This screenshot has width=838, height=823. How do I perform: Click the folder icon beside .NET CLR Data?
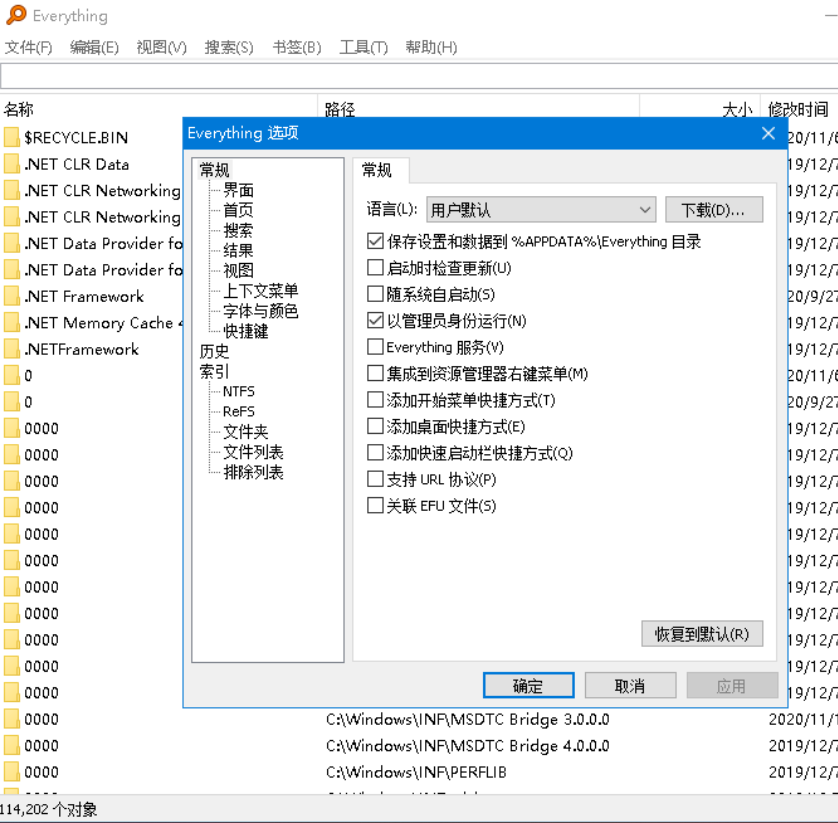click(x=12, y=164)
